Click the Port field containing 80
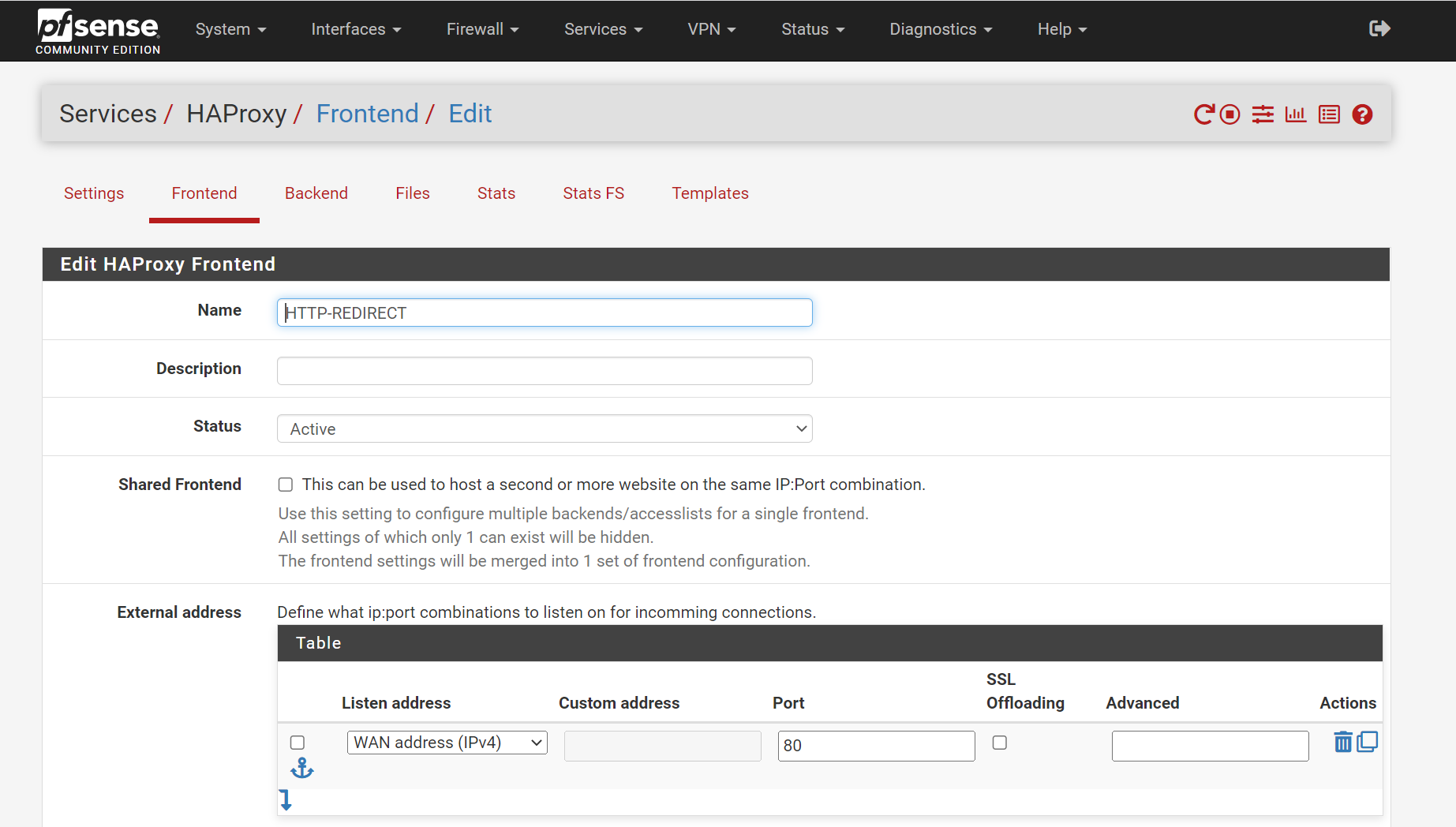The image size is (1456, 827). [x=876, y=746]
